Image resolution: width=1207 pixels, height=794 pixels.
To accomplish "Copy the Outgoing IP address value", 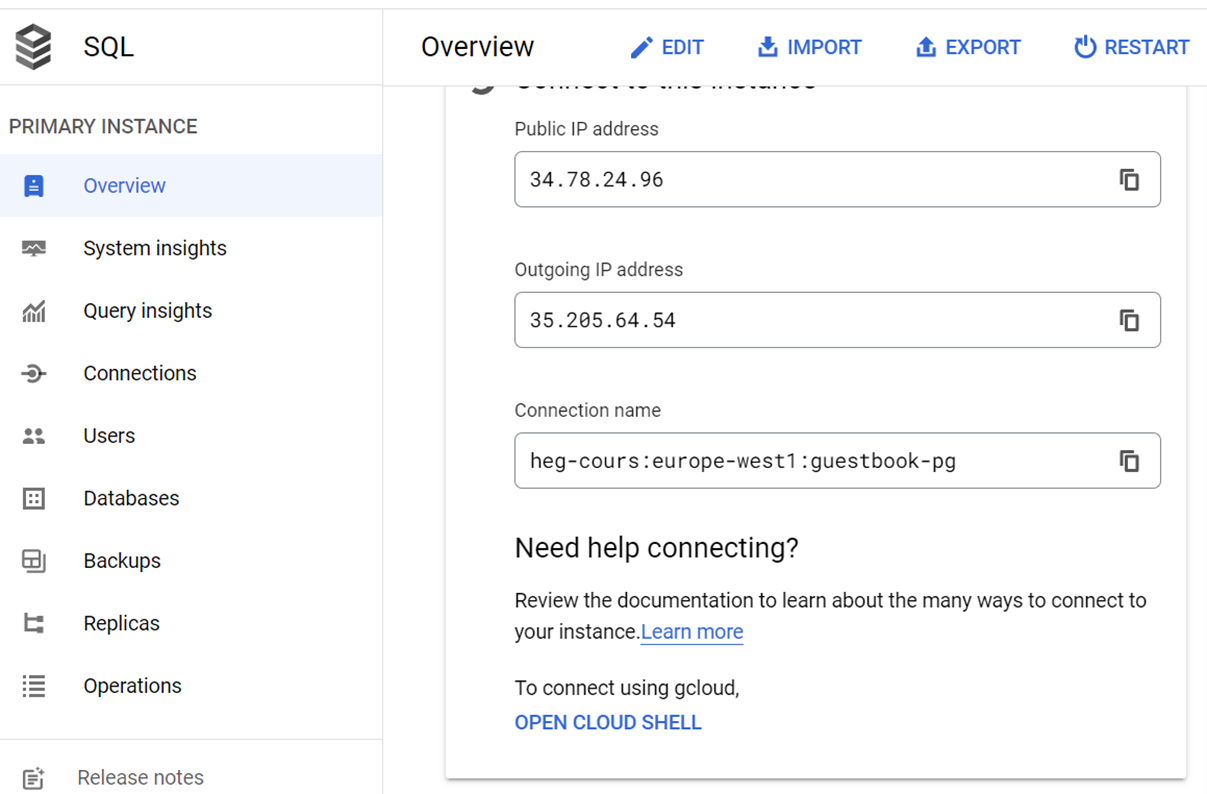I will [1129, 320].
